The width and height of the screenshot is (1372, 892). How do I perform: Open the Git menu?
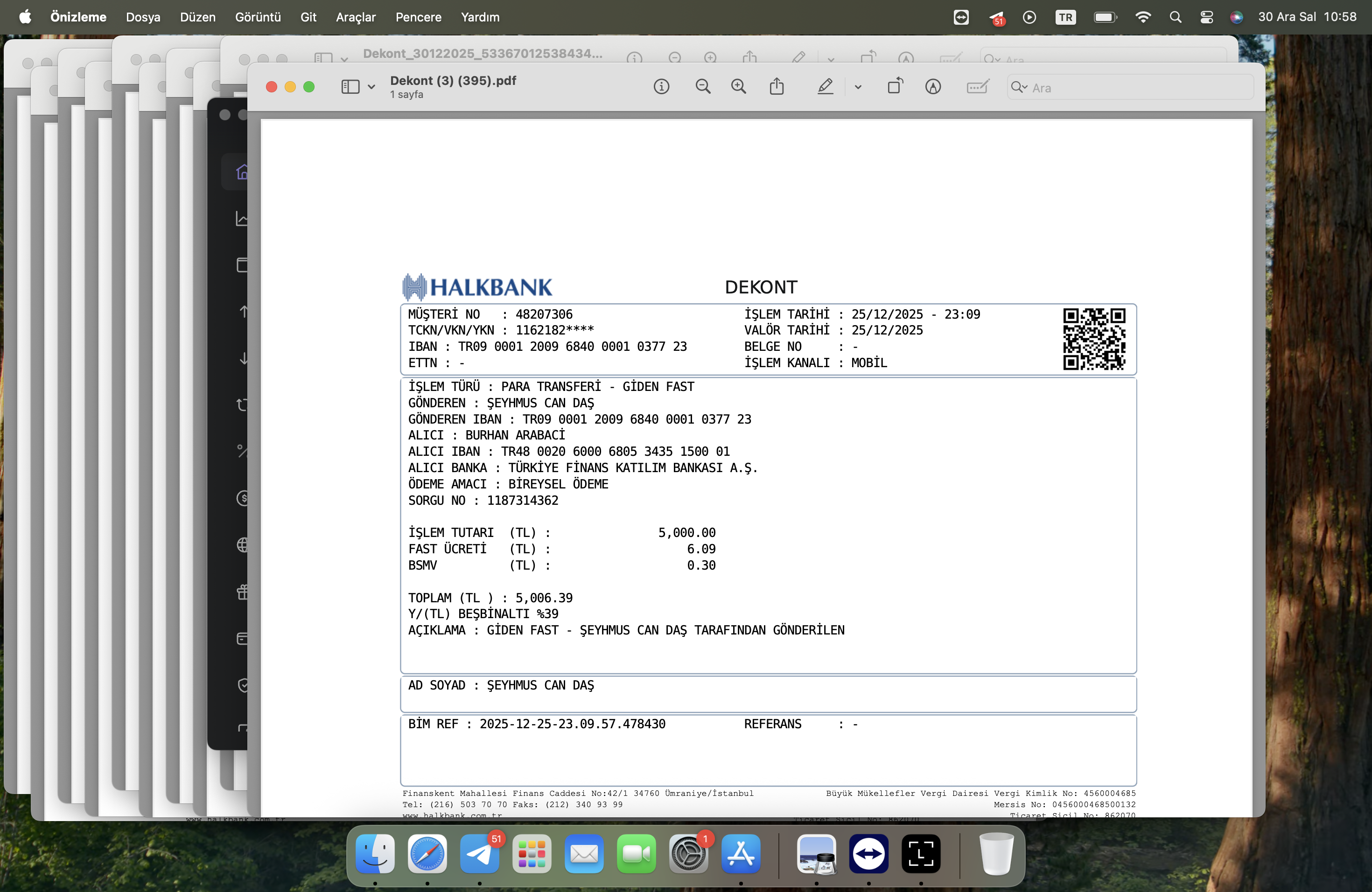pyautogui.click(x=308, y=17)
